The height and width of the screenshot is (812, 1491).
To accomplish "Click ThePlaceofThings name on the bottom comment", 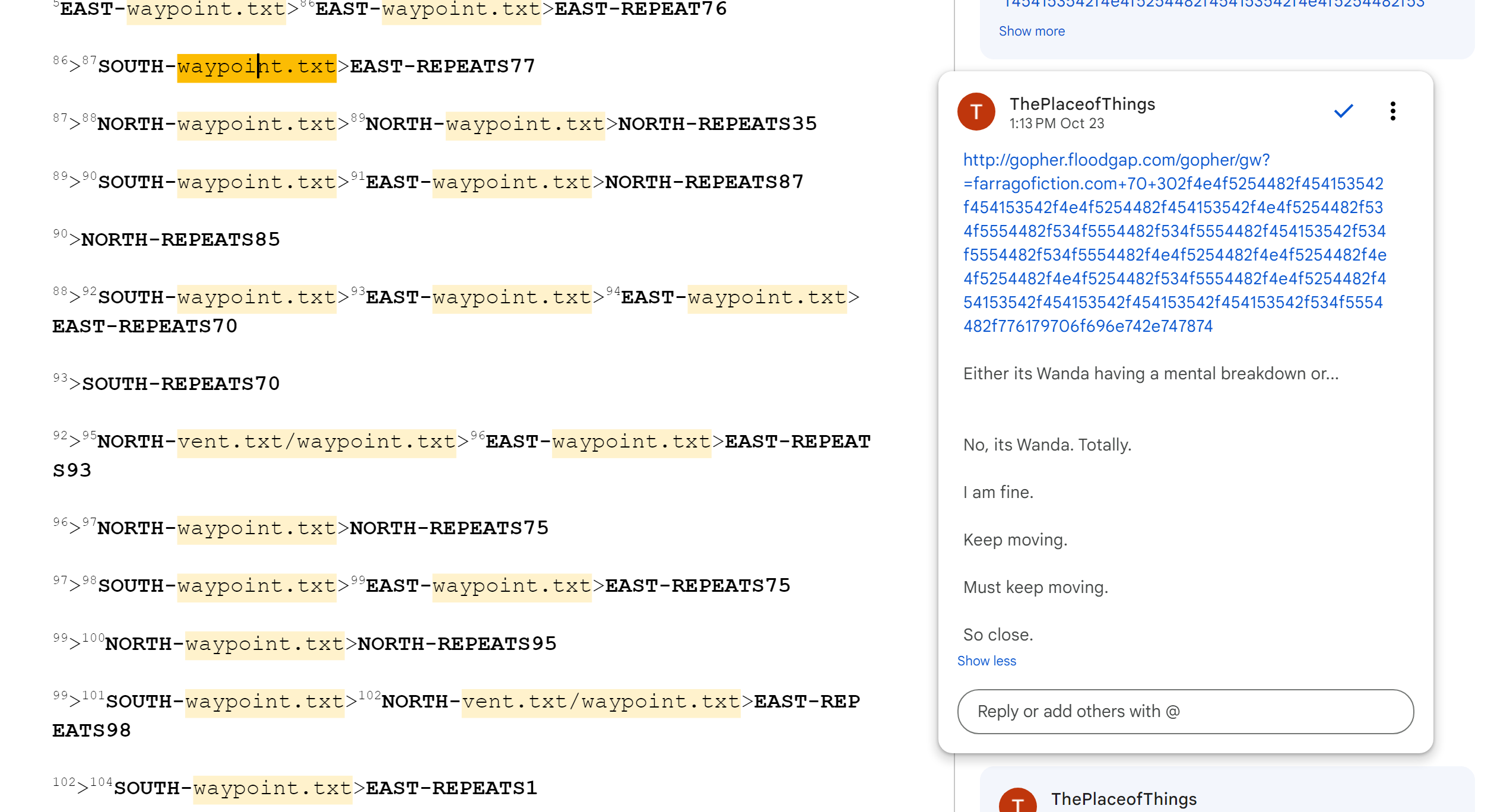I will [x=1124, y=799].
